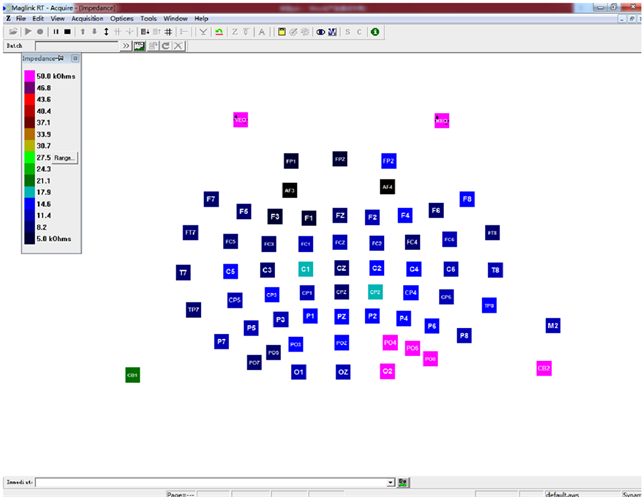Click the Stop toolbar icon
Image resolution: width=644 pixels, height=497 pixels.
click(x=65, y=32)
